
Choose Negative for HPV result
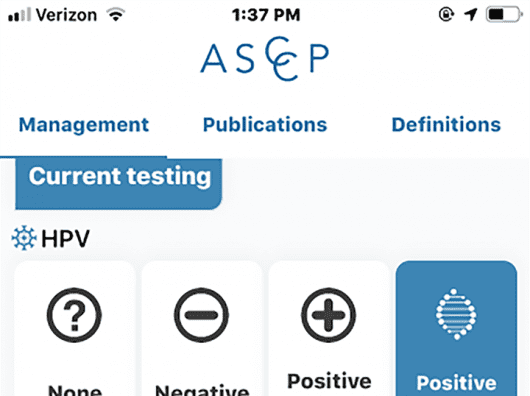[x=202, y=328]
